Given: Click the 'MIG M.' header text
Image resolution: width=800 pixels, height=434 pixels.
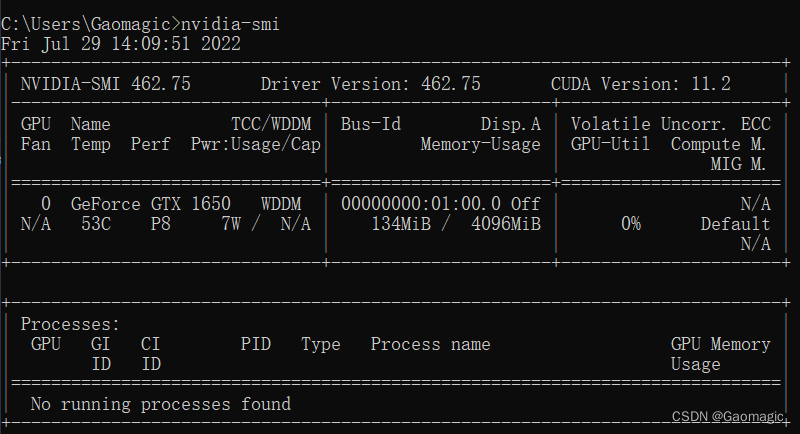Looking at the screenshot, I should point(738,164).
